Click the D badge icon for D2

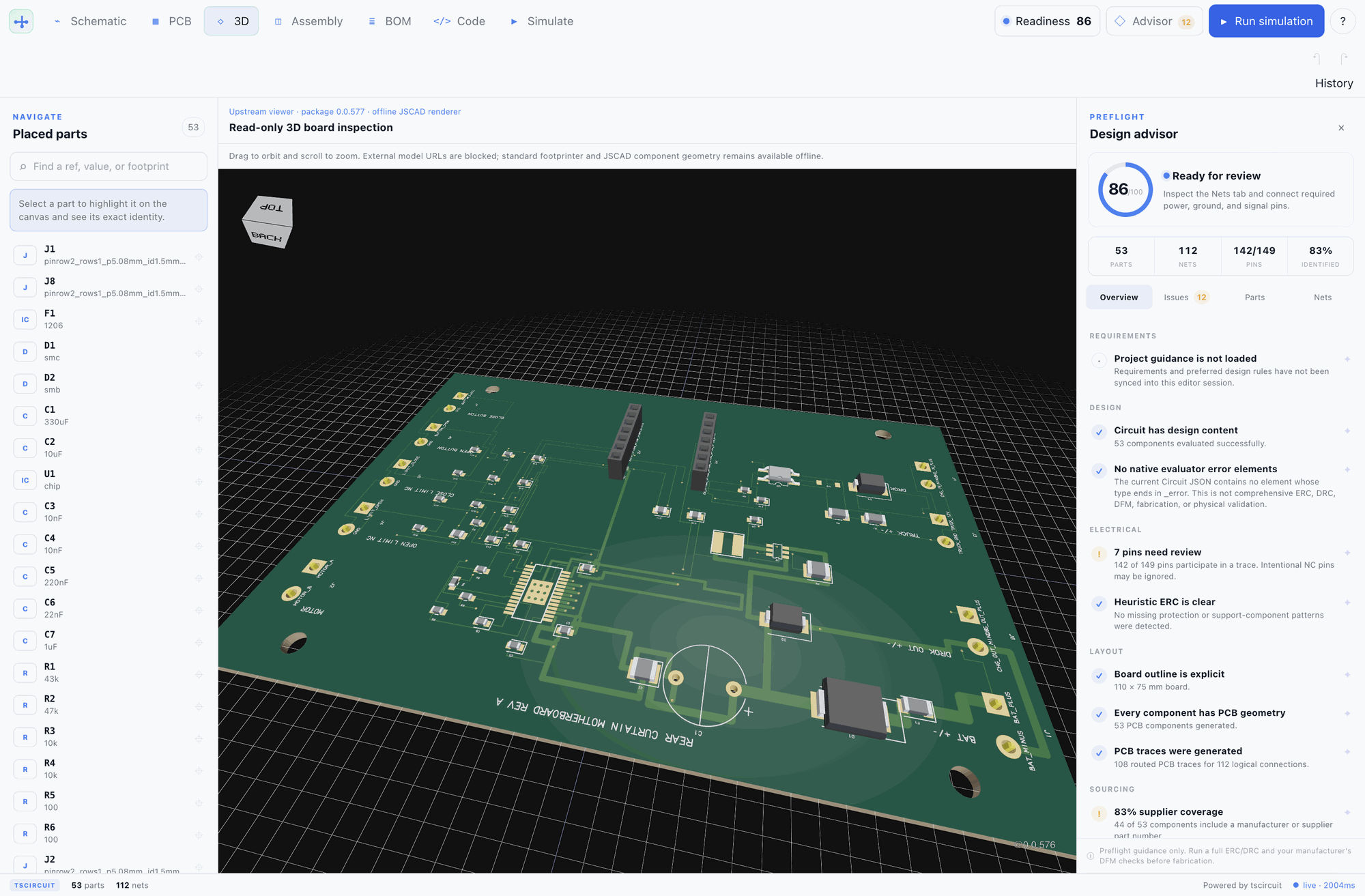[x=25, y=384]
